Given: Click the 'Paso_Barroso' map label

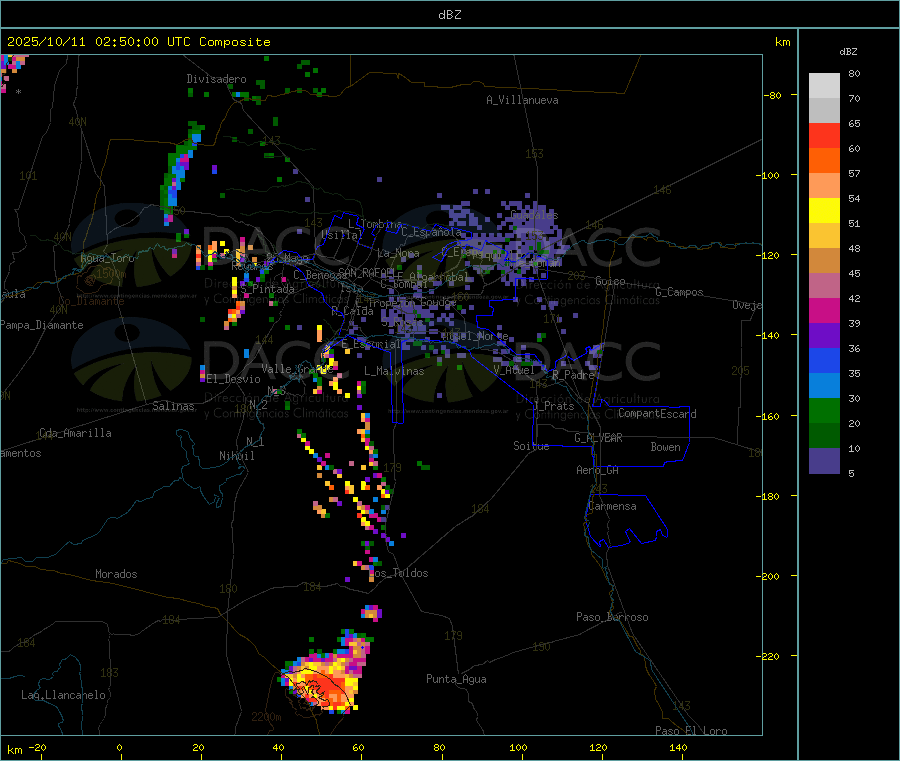Looking at the screenshot, I should click(612, 617).
